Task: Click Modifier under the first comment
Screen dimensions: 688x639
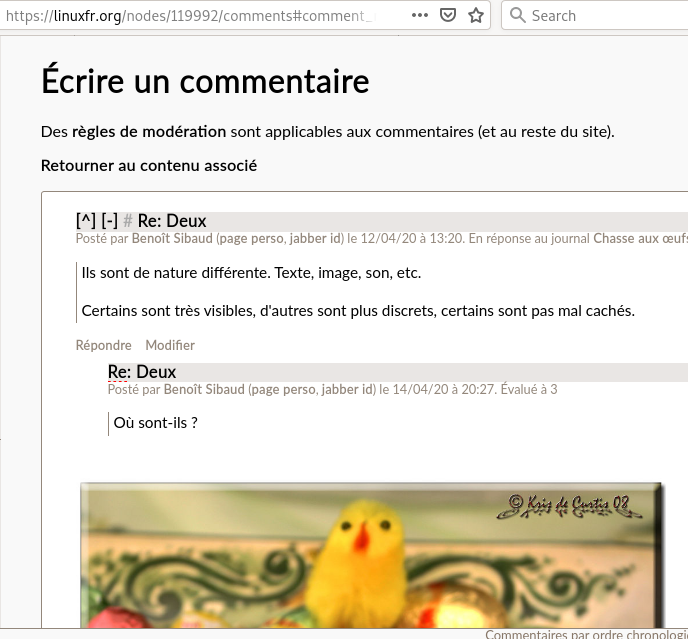Action: click(x=170, y=345)
